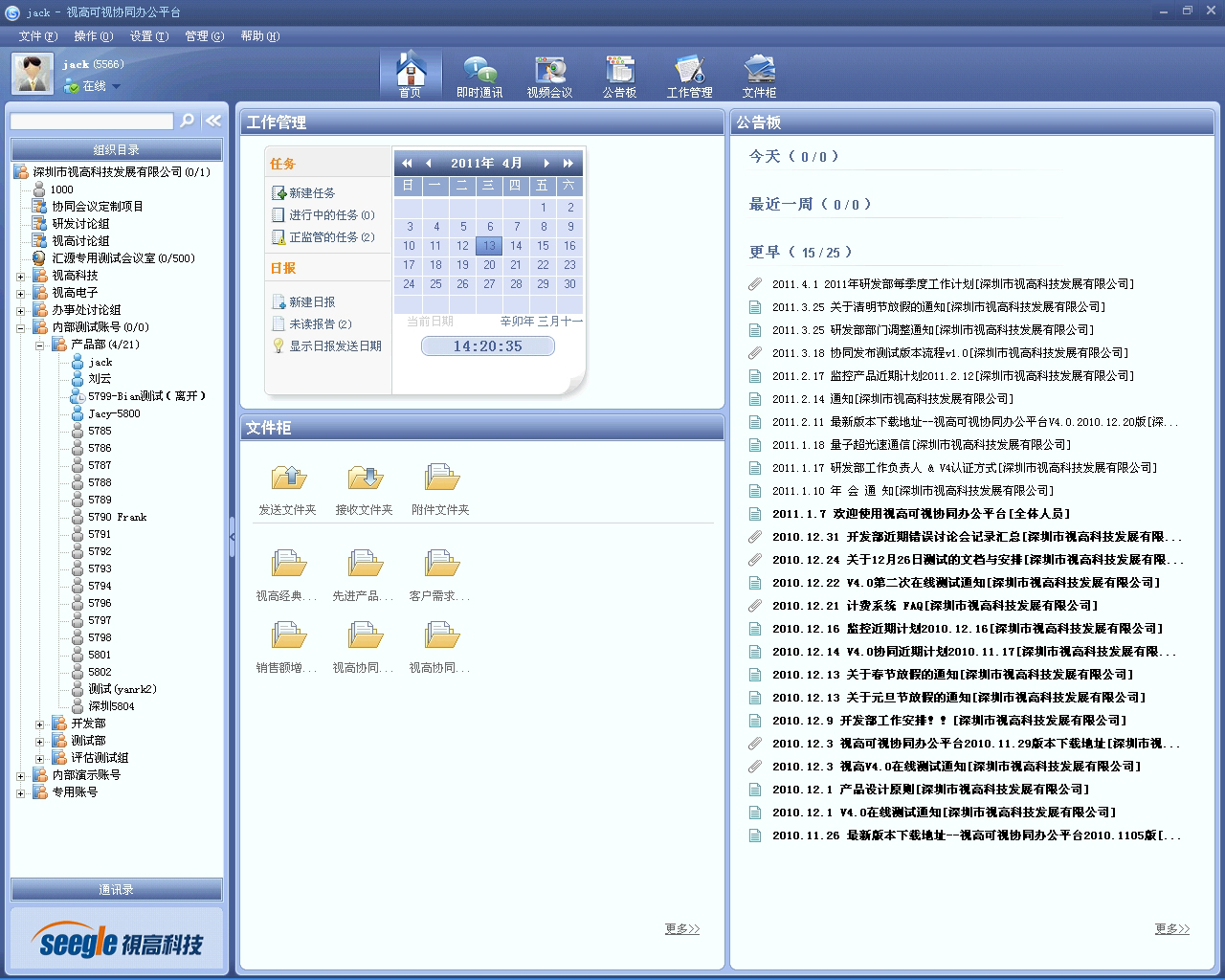Screen dimensions: 1225x980
Task: Open the 公告板 toolbar icon
Action: point(619,77)
